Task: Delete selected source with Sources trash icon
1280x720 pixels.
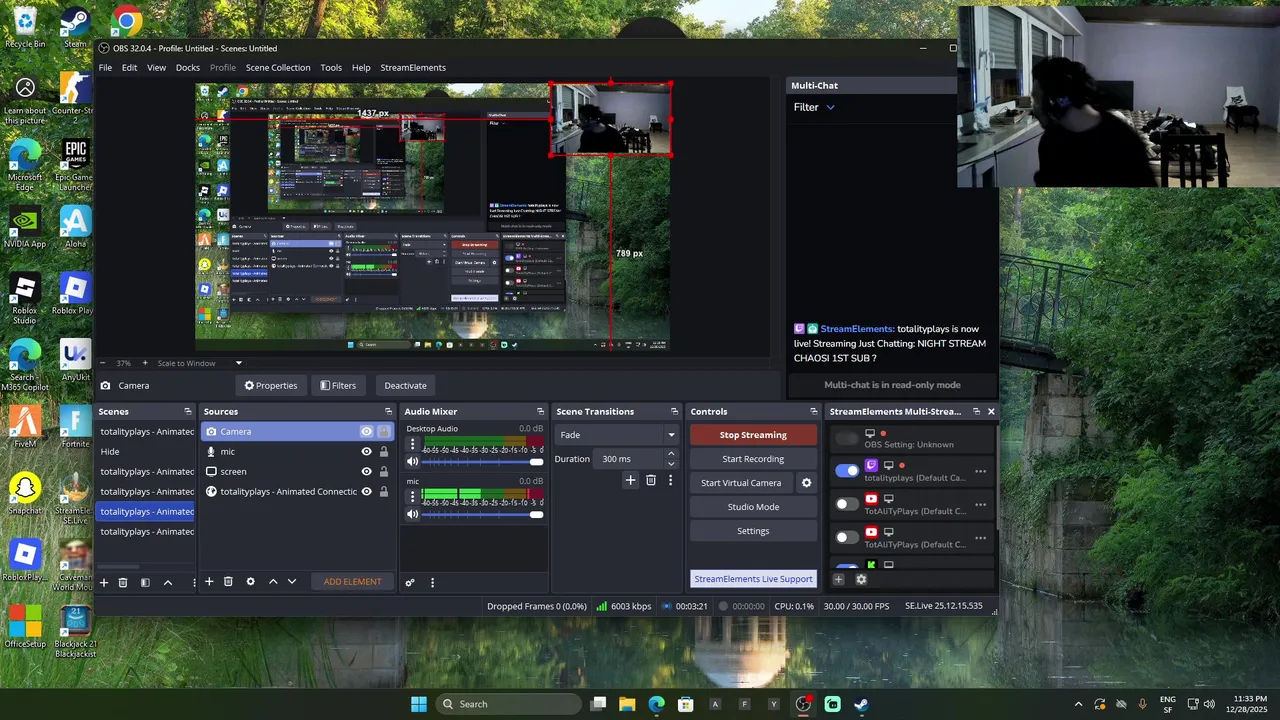Action: coord(228,581)
